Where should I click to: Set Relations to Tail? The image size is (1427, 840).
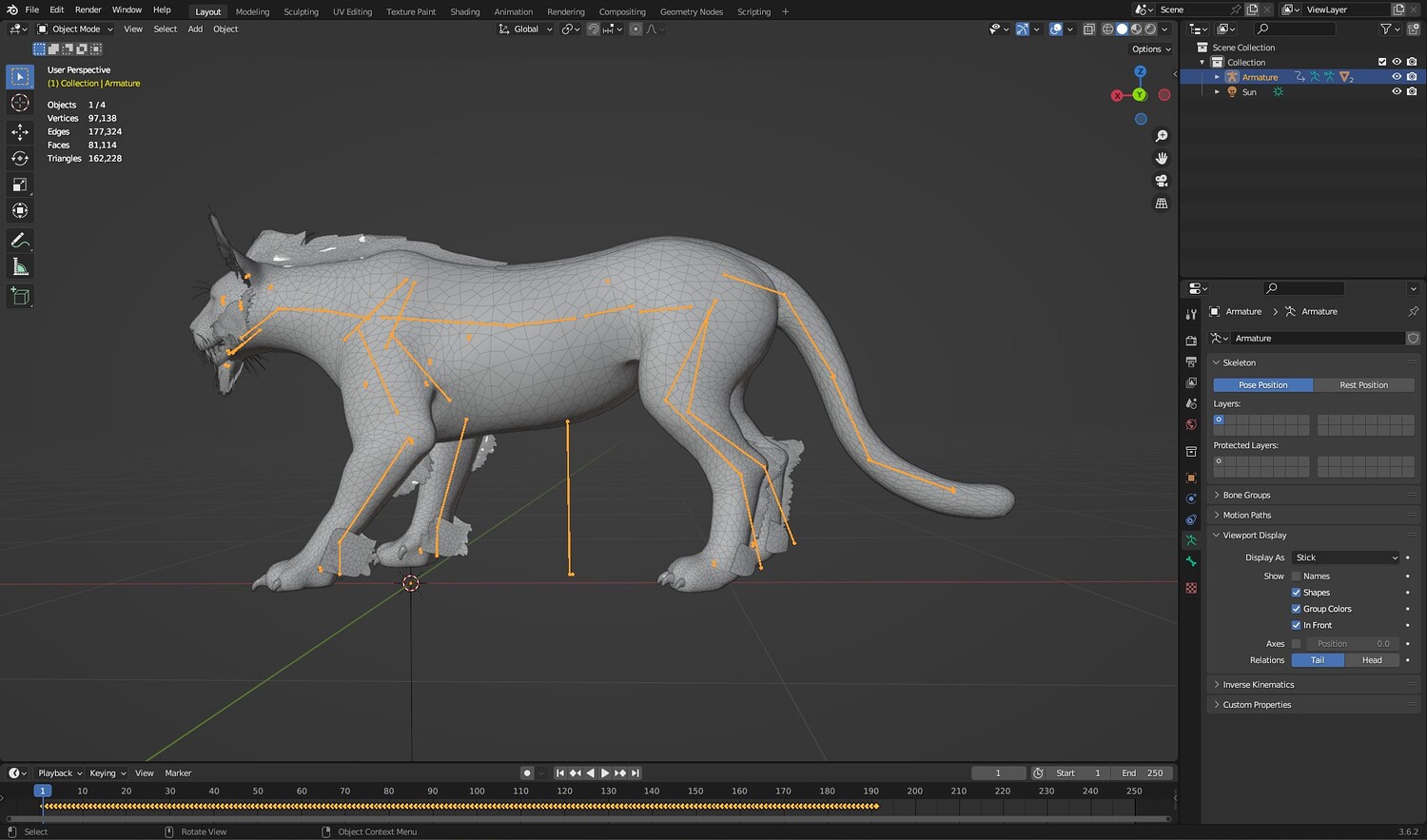pos(1318,660)
